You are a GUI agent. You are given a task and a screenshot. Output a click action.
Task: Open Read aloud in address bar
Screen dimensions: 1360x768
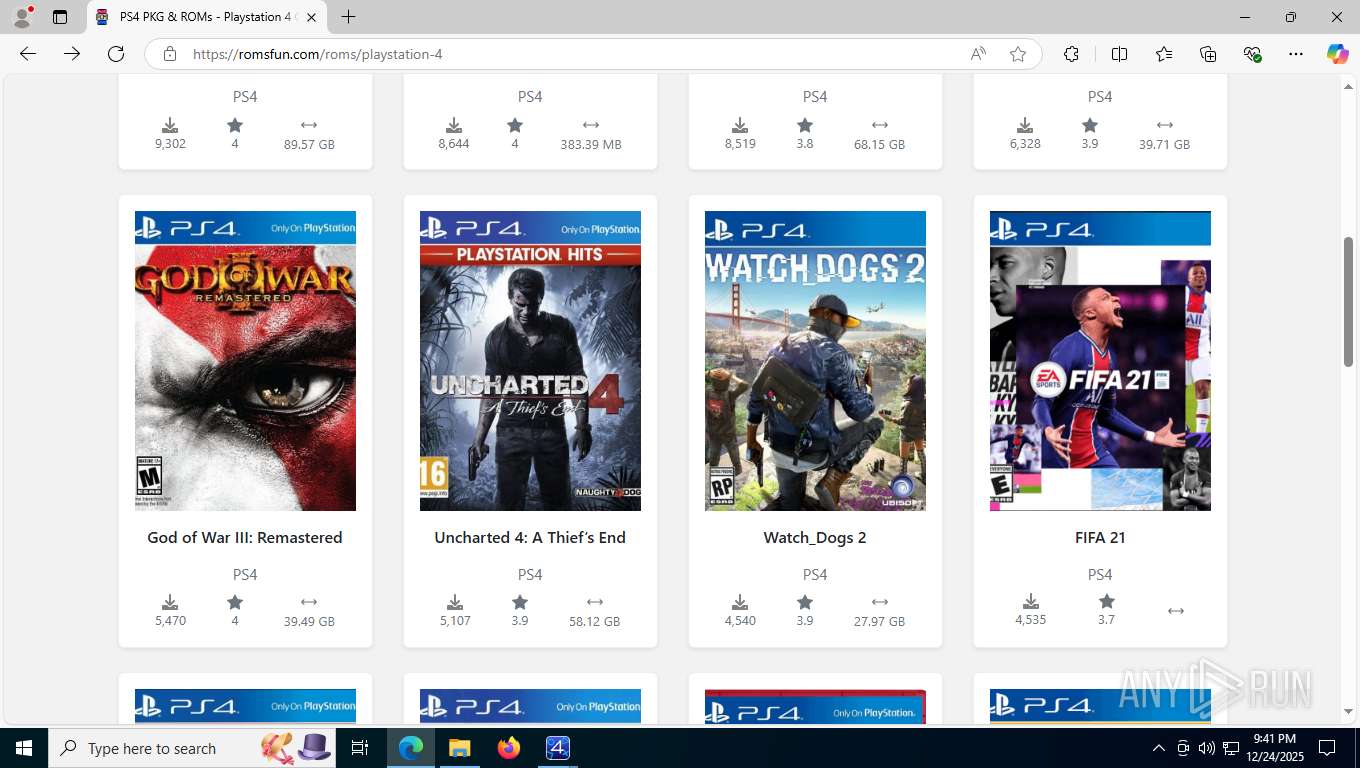(x=978, y=54)
